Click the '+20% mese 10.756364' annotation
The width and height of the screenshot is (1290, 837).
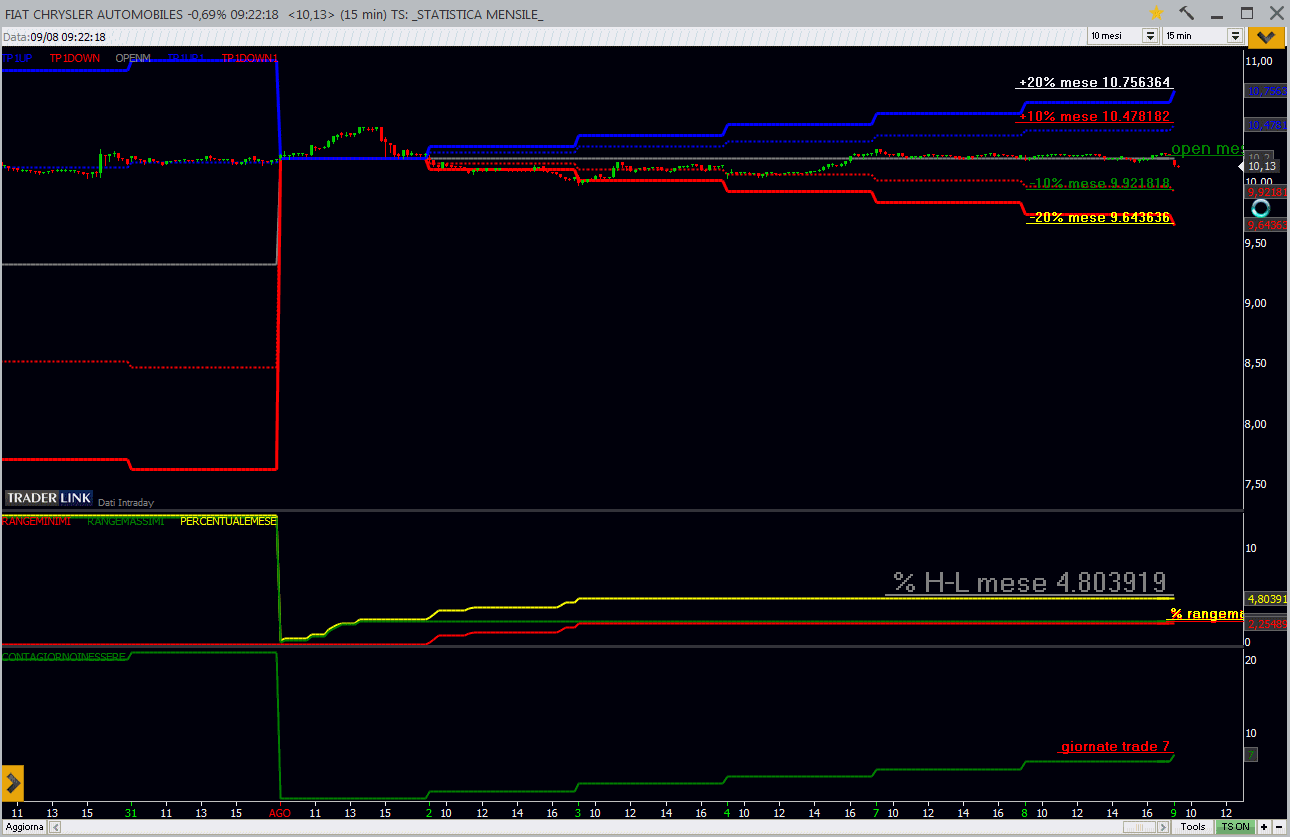[1094, 83]
